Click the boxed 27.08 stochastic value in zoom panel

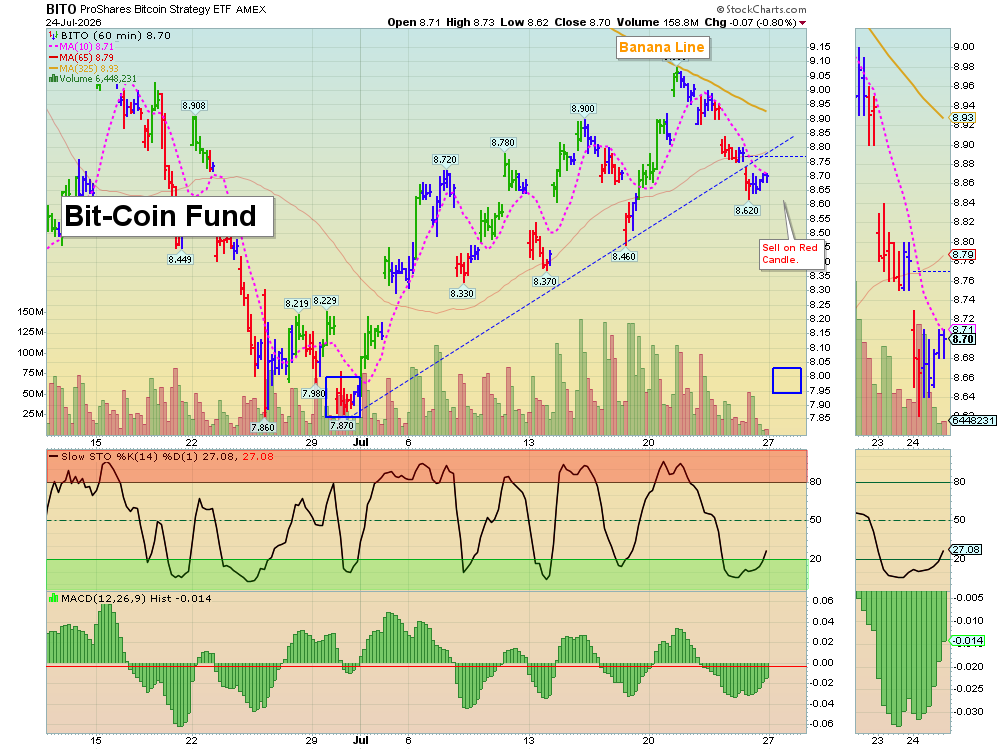click(x=966, y=549)
